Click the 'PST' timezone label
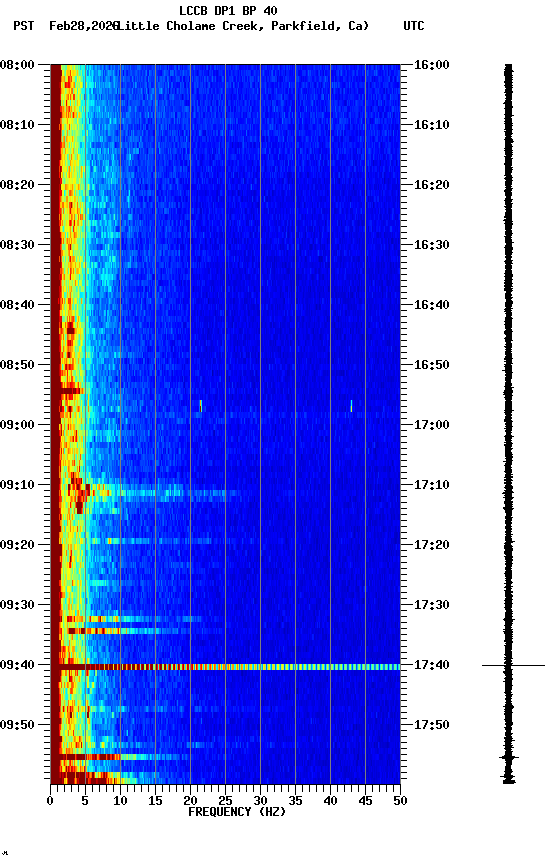Screen dimensions: 552x864 tap(24, 26)
